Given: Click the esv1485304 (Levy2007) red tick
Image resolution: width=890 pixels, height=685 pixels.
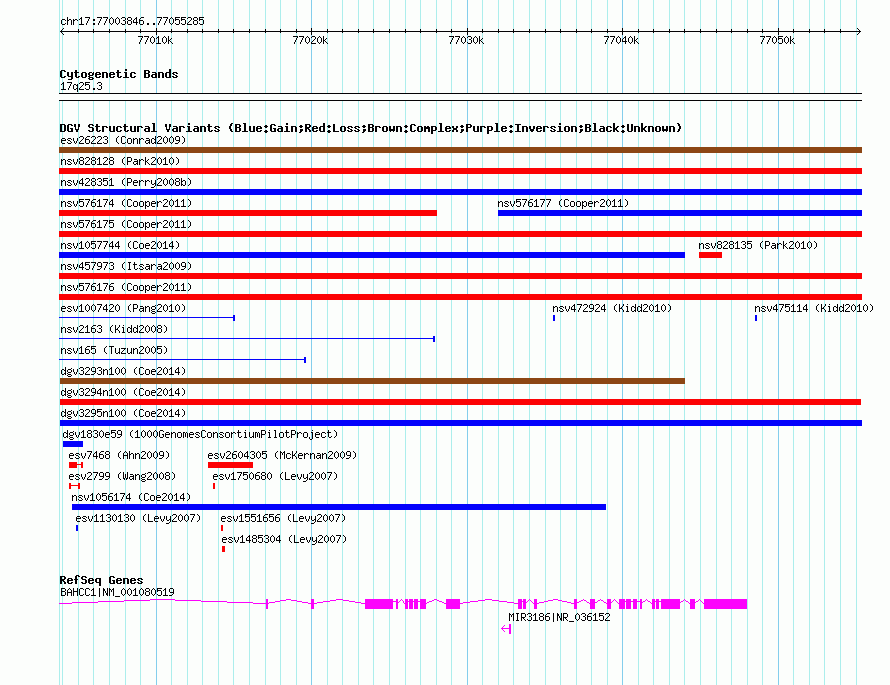Looking at the screenshot, I should [224, 549].
